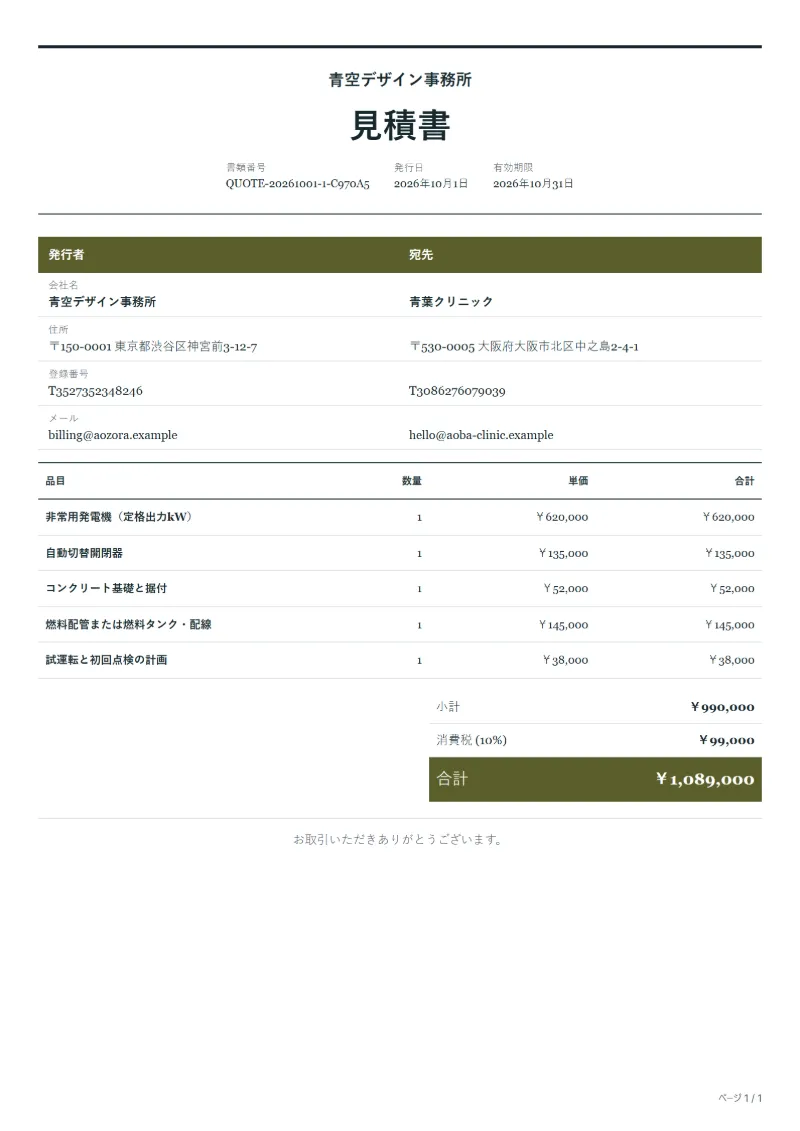Click quantity 1 in 非常用発電機 row

[x=419, y=517]
